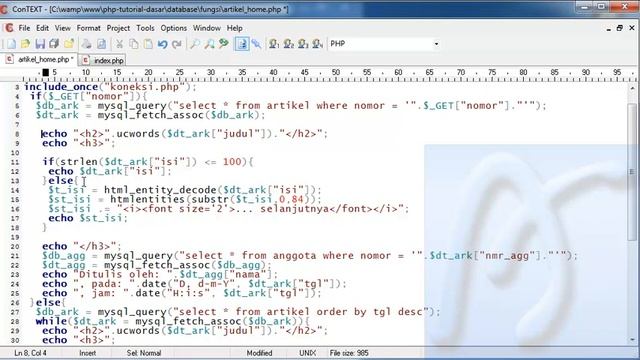
Task: Click 'selanjutnya' text on line 16
Action: coord(294,209)
